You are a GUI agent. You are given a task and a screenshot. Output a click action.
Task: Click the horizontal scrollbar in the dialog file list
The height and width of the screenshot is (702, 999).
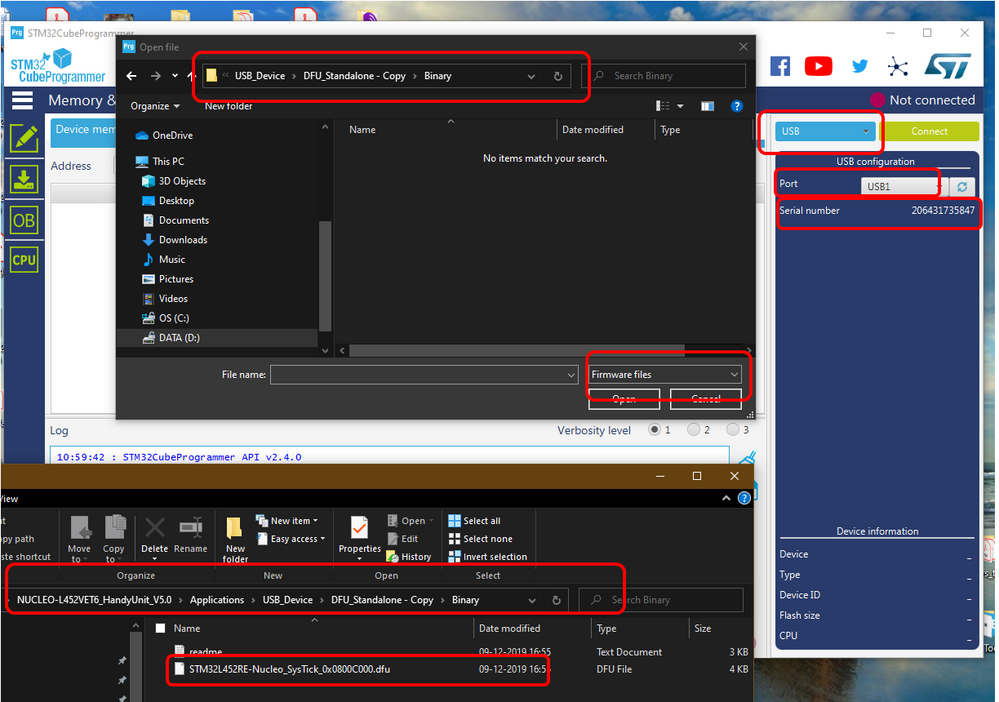(x=517, y=350)
